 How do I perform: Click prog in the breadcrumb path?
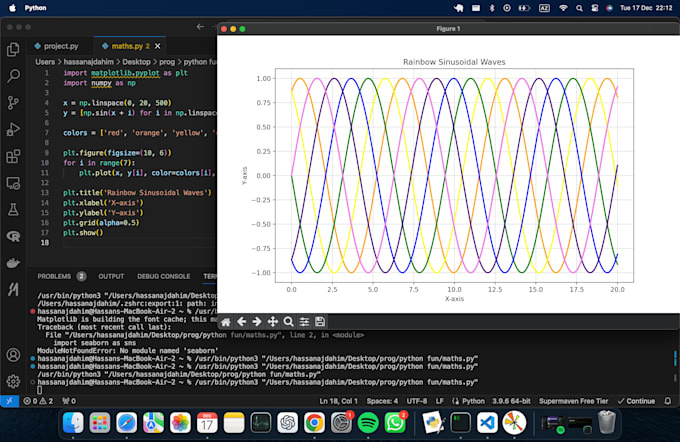pos(167,62)
